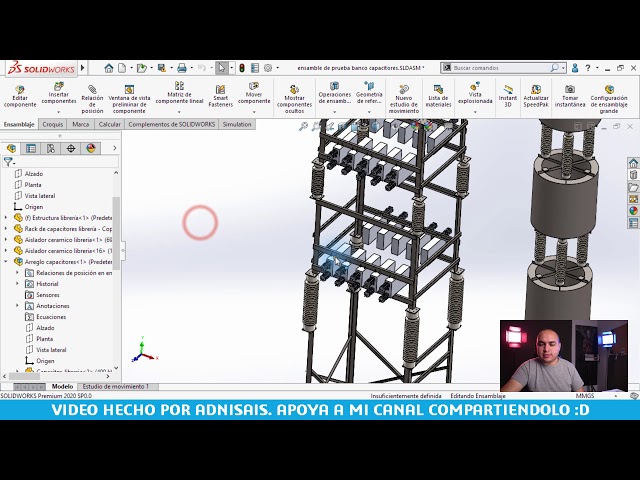Switch to the Calcular tab
The image size is (640, 480).
(109, 124)
